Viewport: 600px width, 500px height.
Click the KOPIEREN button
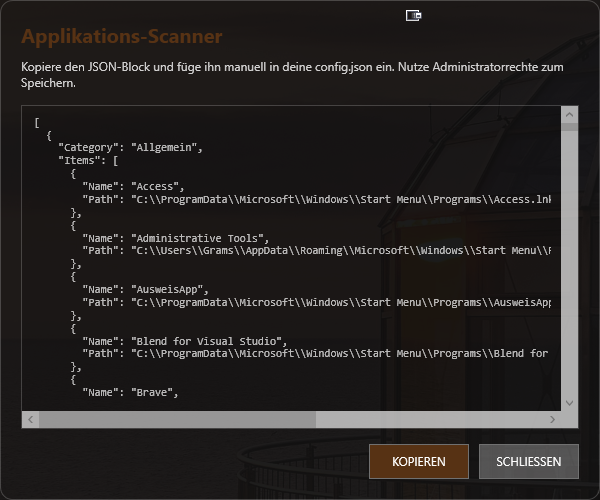pos(419,461)
